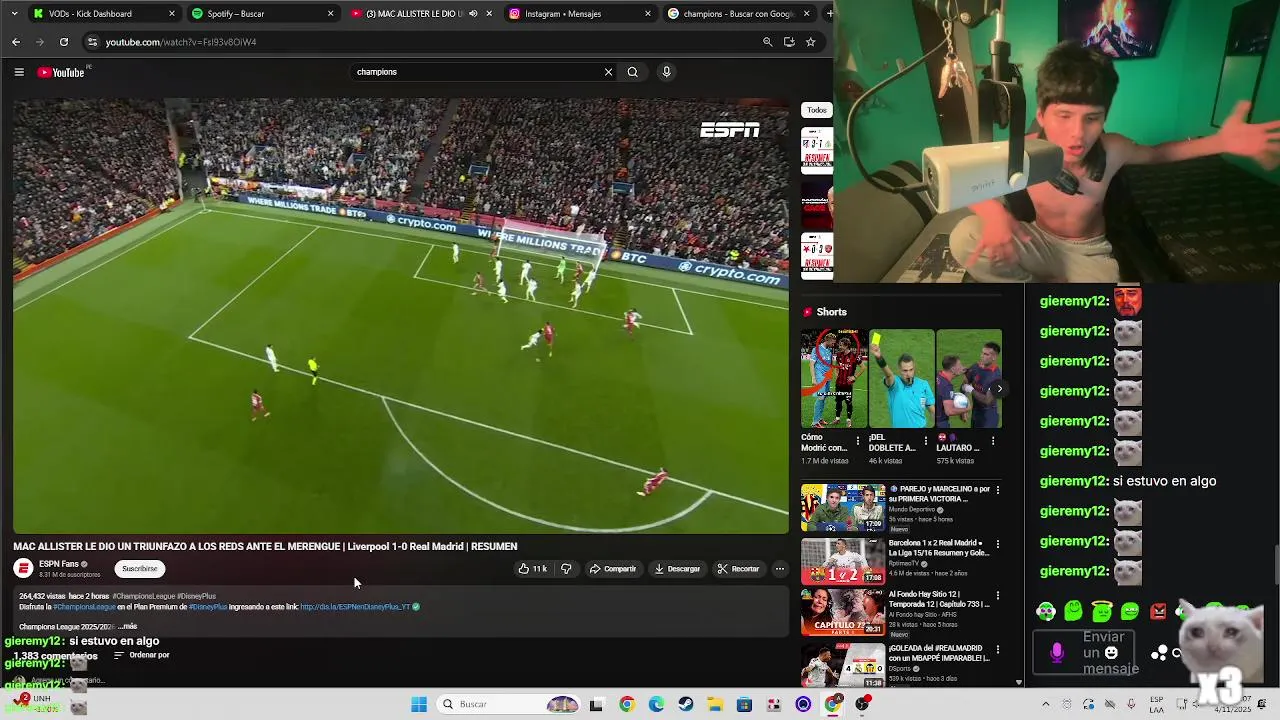The height and width of the screenshot is (720, 1280).
Task: Open the ESPN Fans channel avatar
Action: point(23,568)
